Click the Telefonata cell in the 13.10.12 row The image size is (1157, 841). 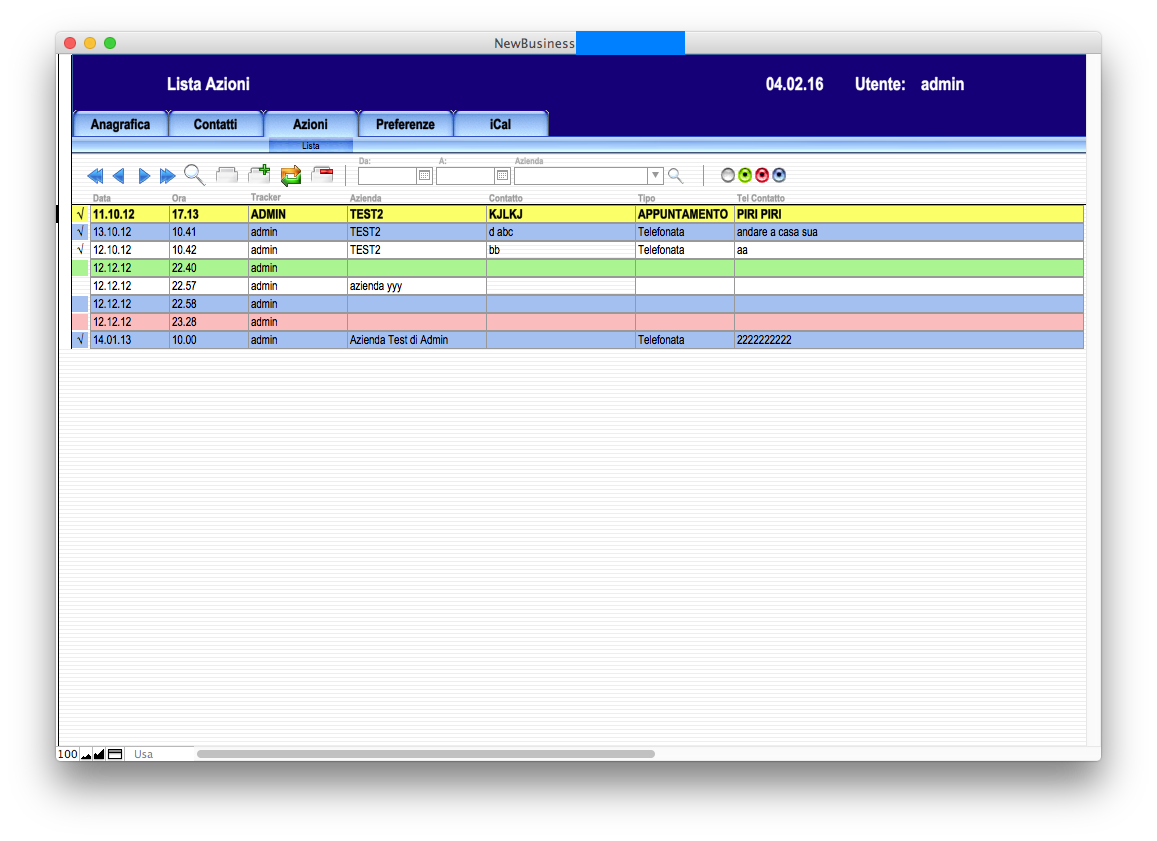[684, 232]
